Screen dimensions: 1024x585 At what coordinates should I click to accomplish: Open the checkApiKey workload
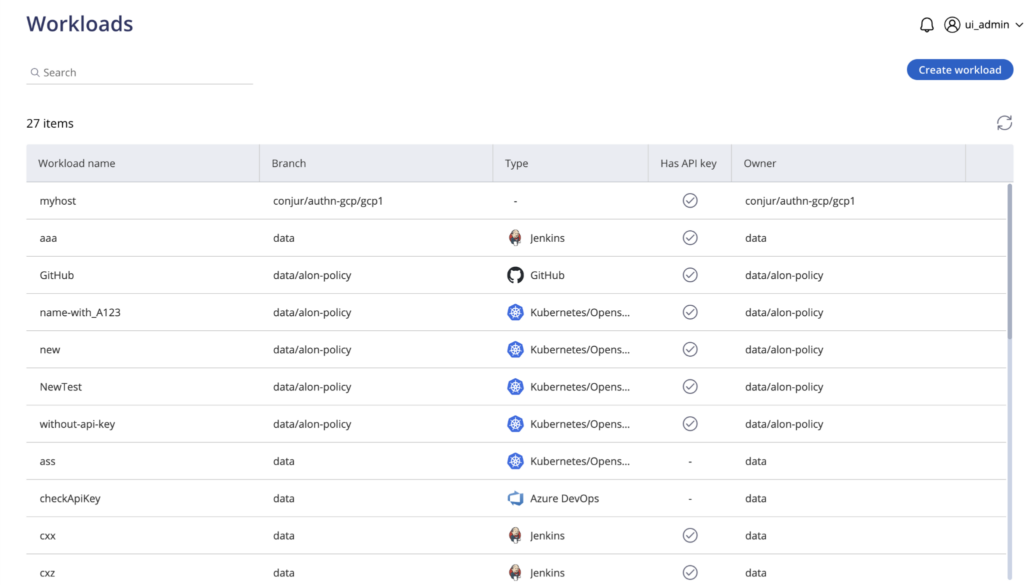(x=70, y=499)
